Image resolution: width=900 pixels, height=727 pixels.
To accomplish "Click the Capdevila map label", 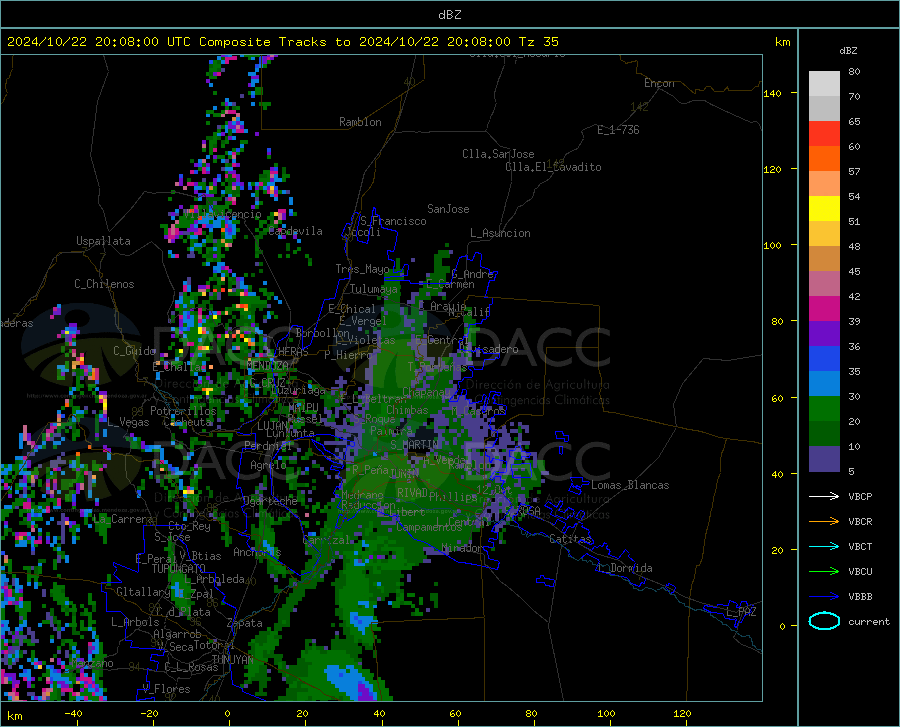I will click(296, 231).
